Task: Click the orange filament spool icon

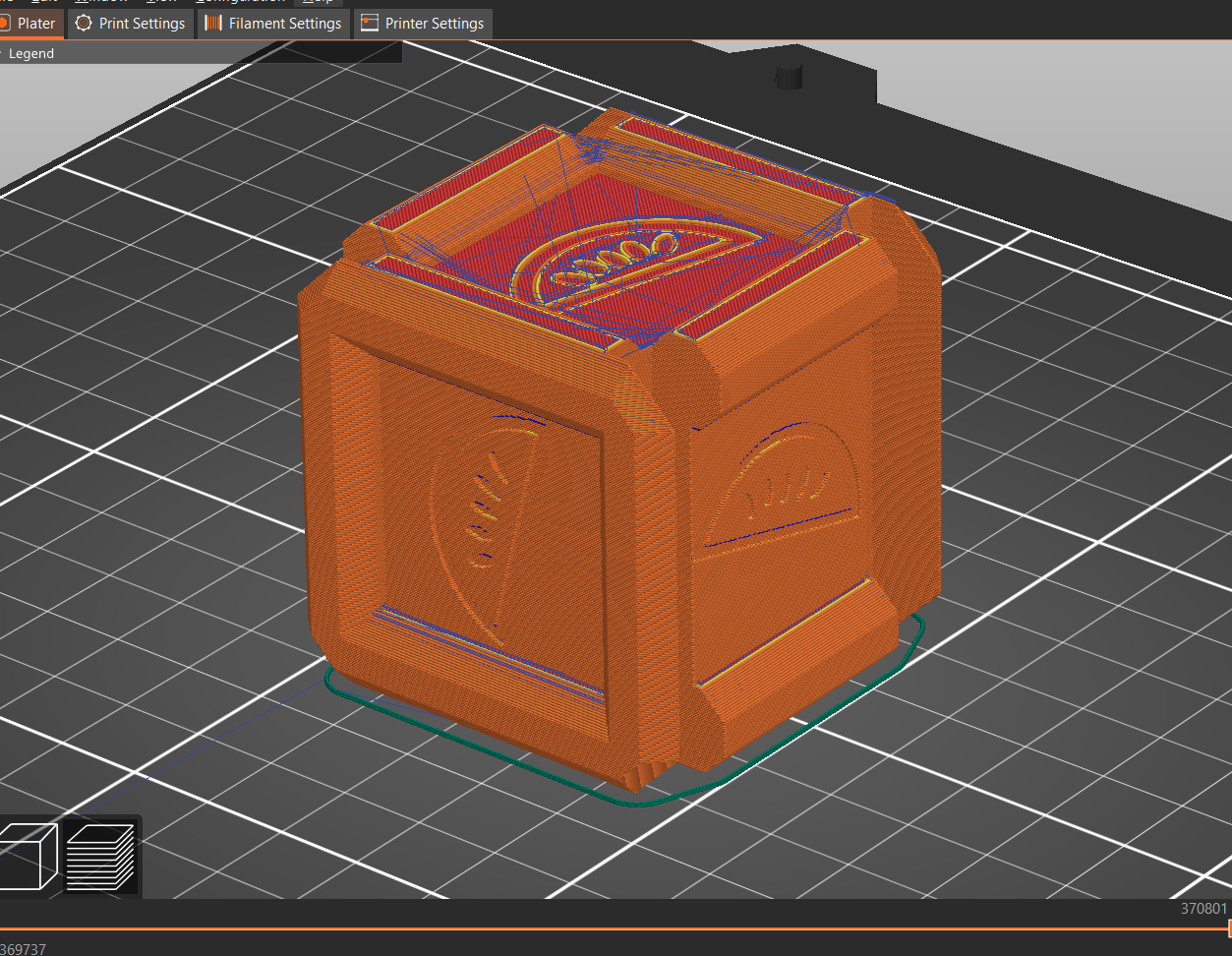Action: coord(213,23)
